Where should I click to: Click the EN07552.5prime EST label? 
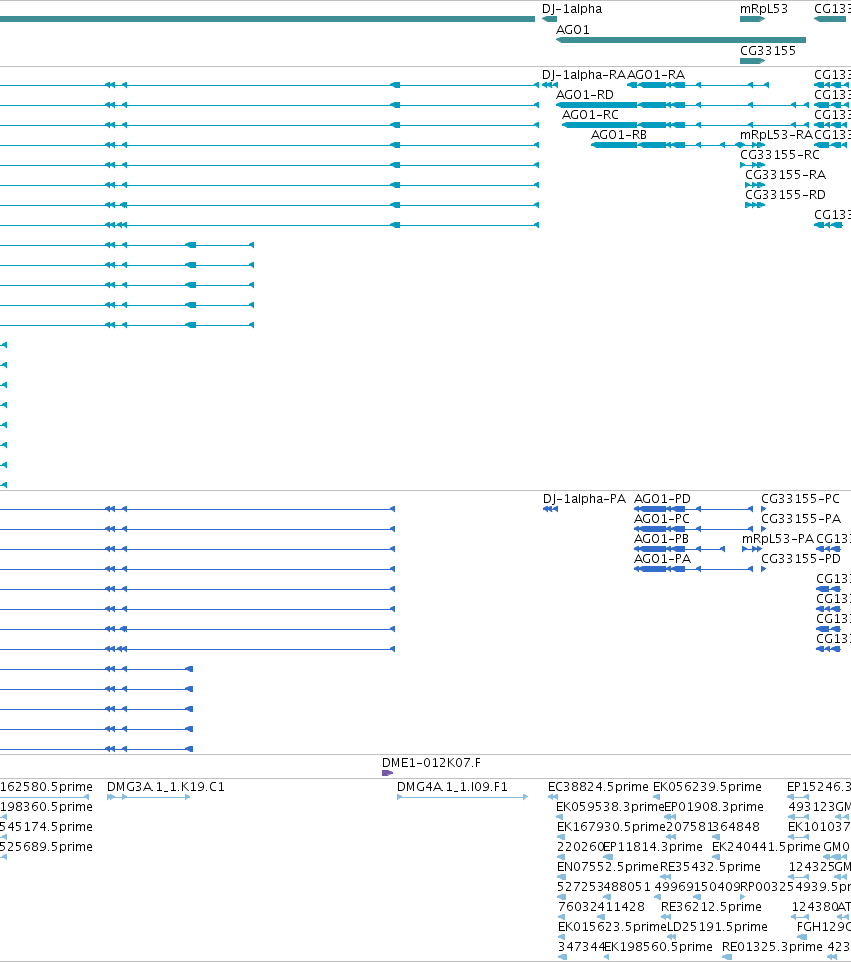(607, 866)
